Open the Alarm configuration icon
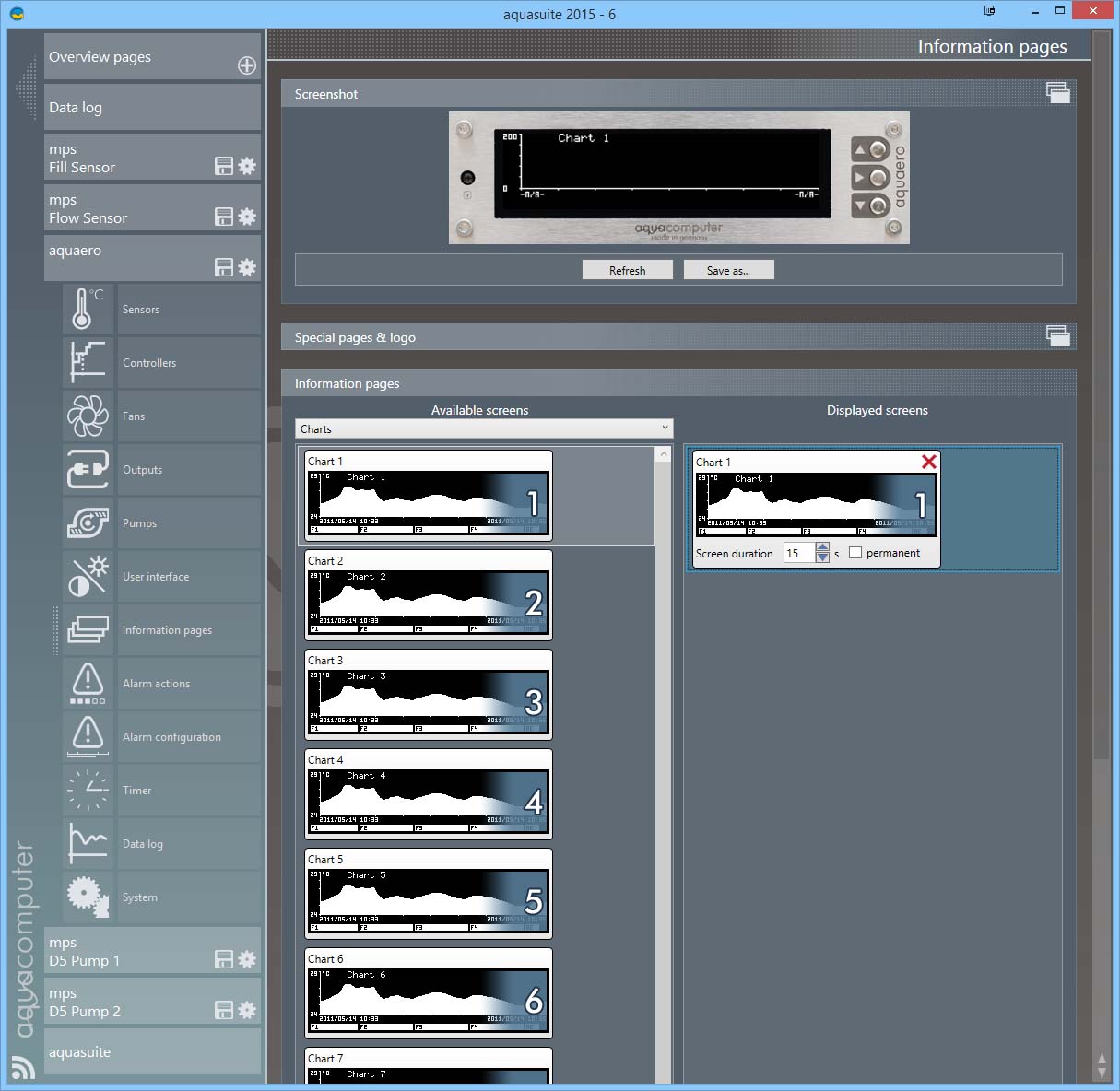The height and width of the screenshot is (1091, 1120). pyautogui.click(x=88, y=737)
